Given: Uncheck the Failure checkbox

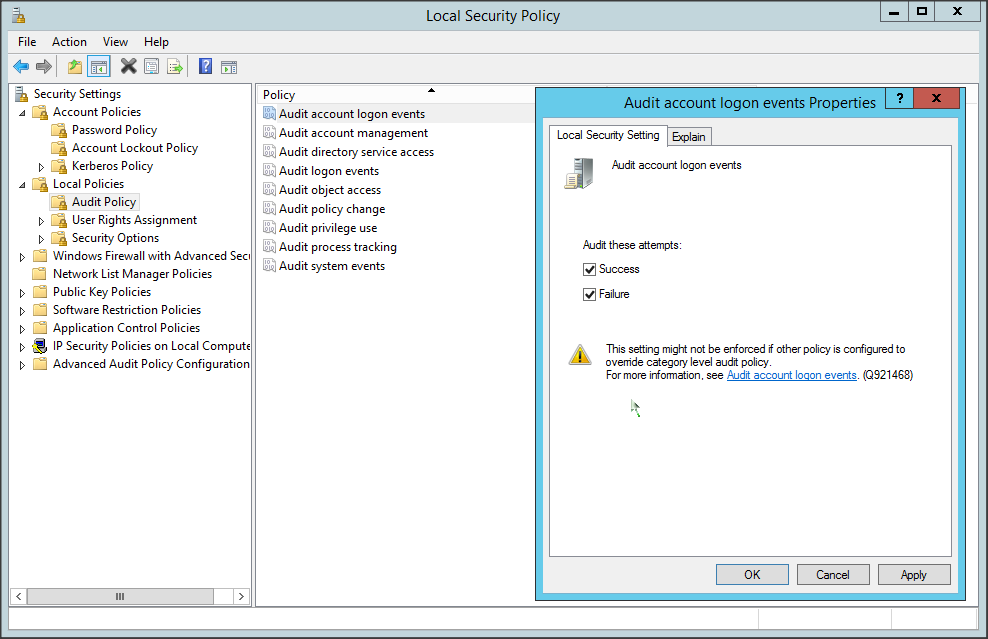Looking at the screenshot, I should click(590, 294).
